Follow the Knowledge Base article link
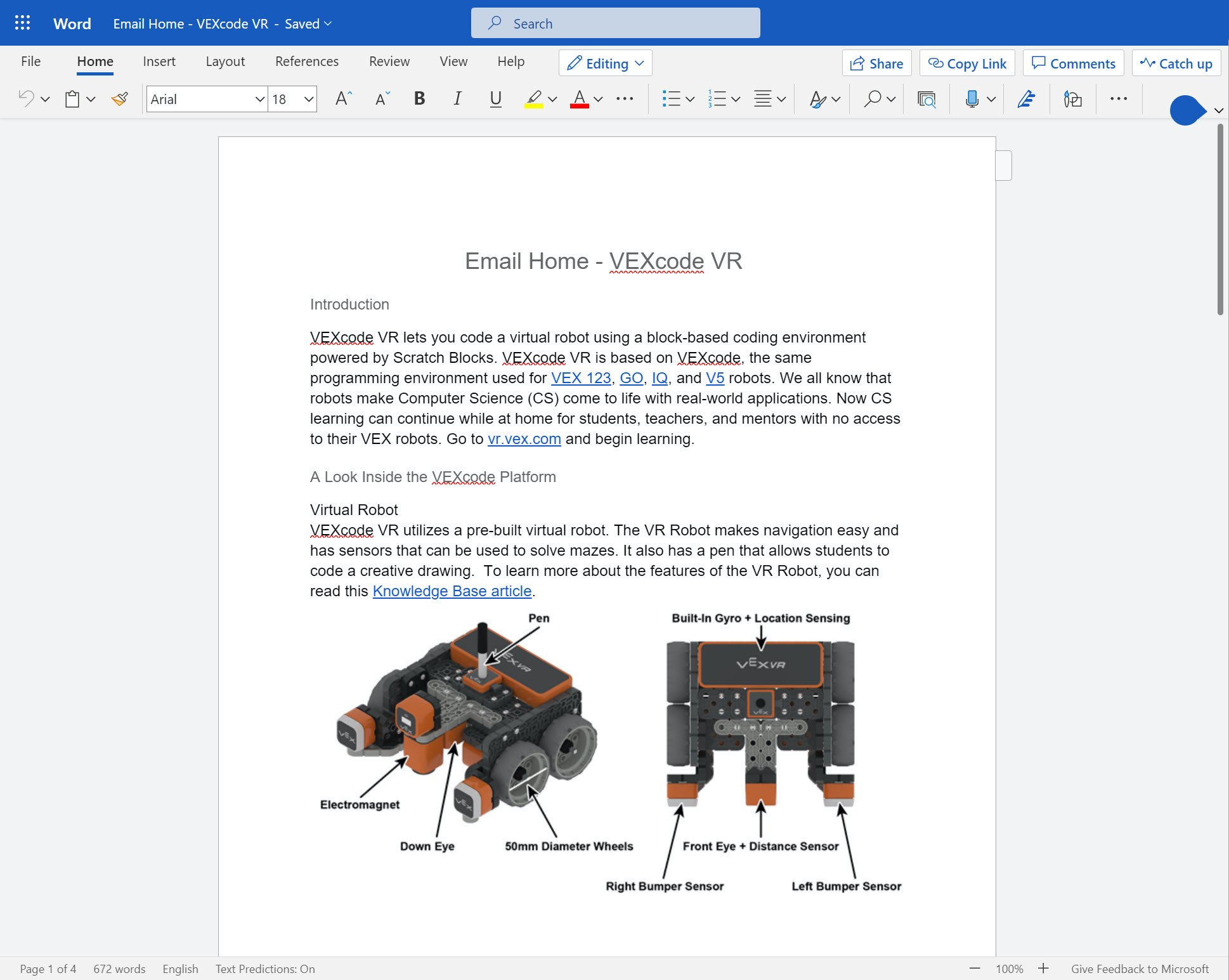This screenshot has width=1229, height=980. coord(452,591)
